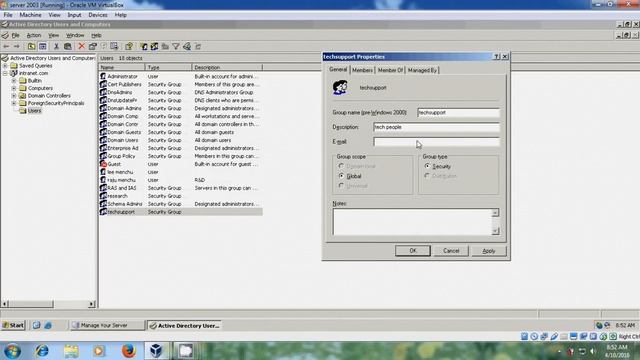The height and width of the screenshot is (360, 640).
Task: Click the Guest account icon with red mark
Action: point(103,164)
